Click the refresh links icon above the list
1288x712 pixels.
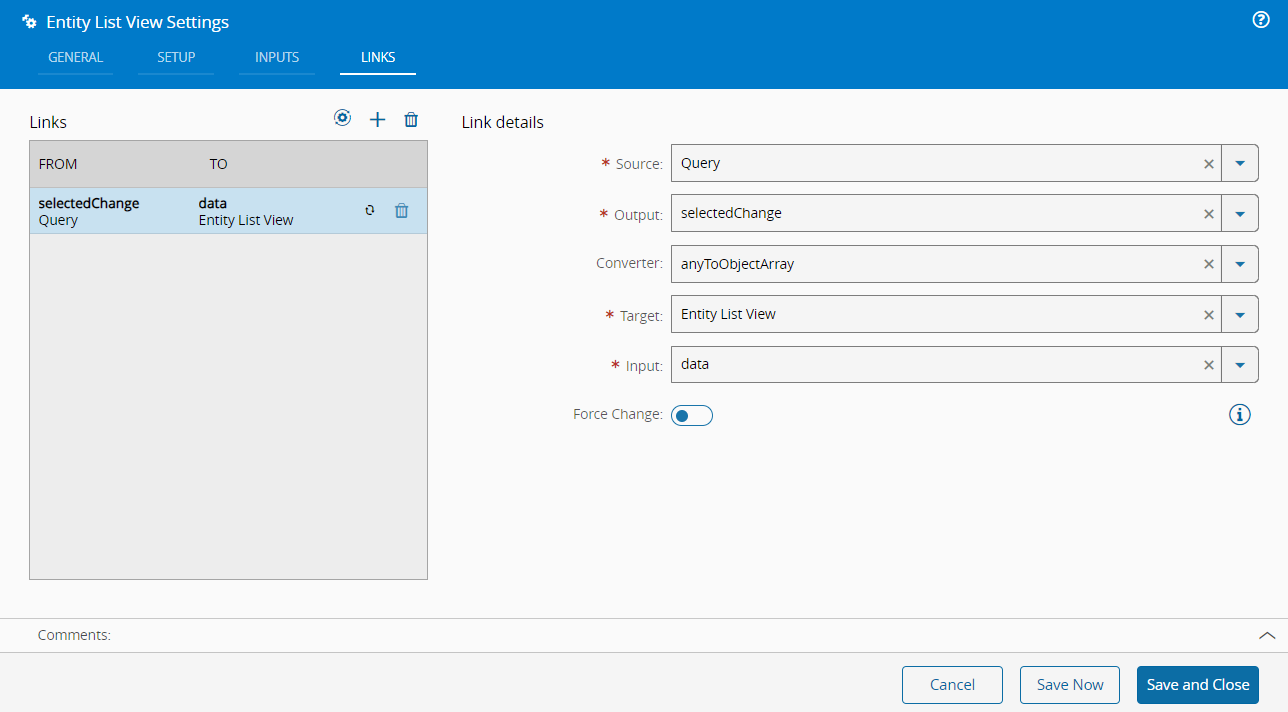coord(342,118)
